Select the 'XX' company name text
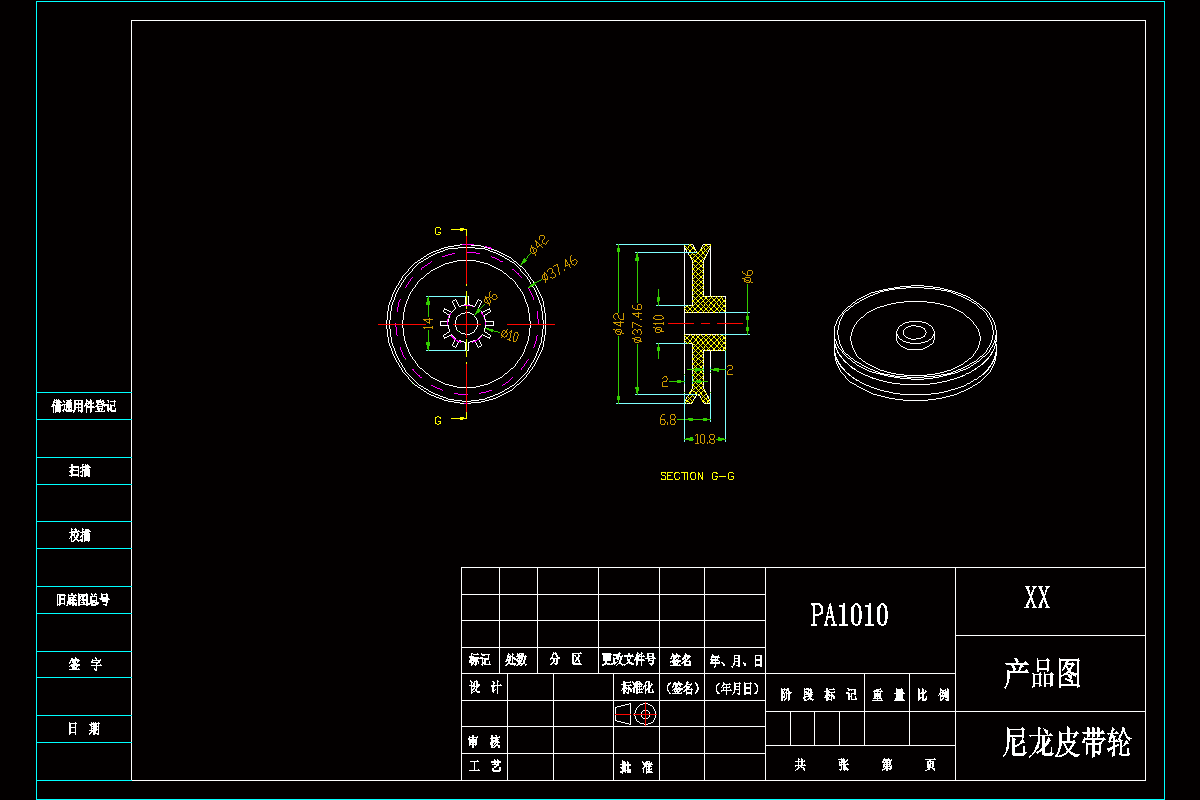Screen dimensions: 1200x800 [x=1037, y=598]
